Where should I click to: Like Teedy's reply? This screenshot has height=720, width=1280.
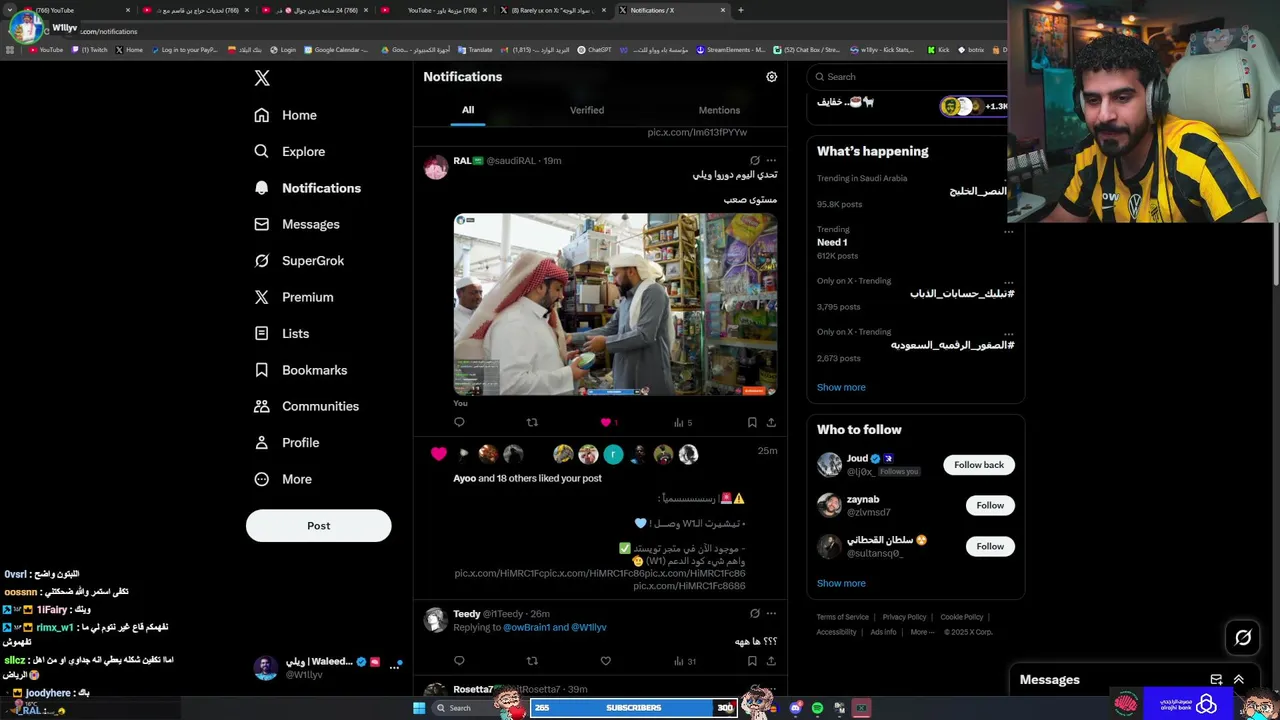[605, 661]
